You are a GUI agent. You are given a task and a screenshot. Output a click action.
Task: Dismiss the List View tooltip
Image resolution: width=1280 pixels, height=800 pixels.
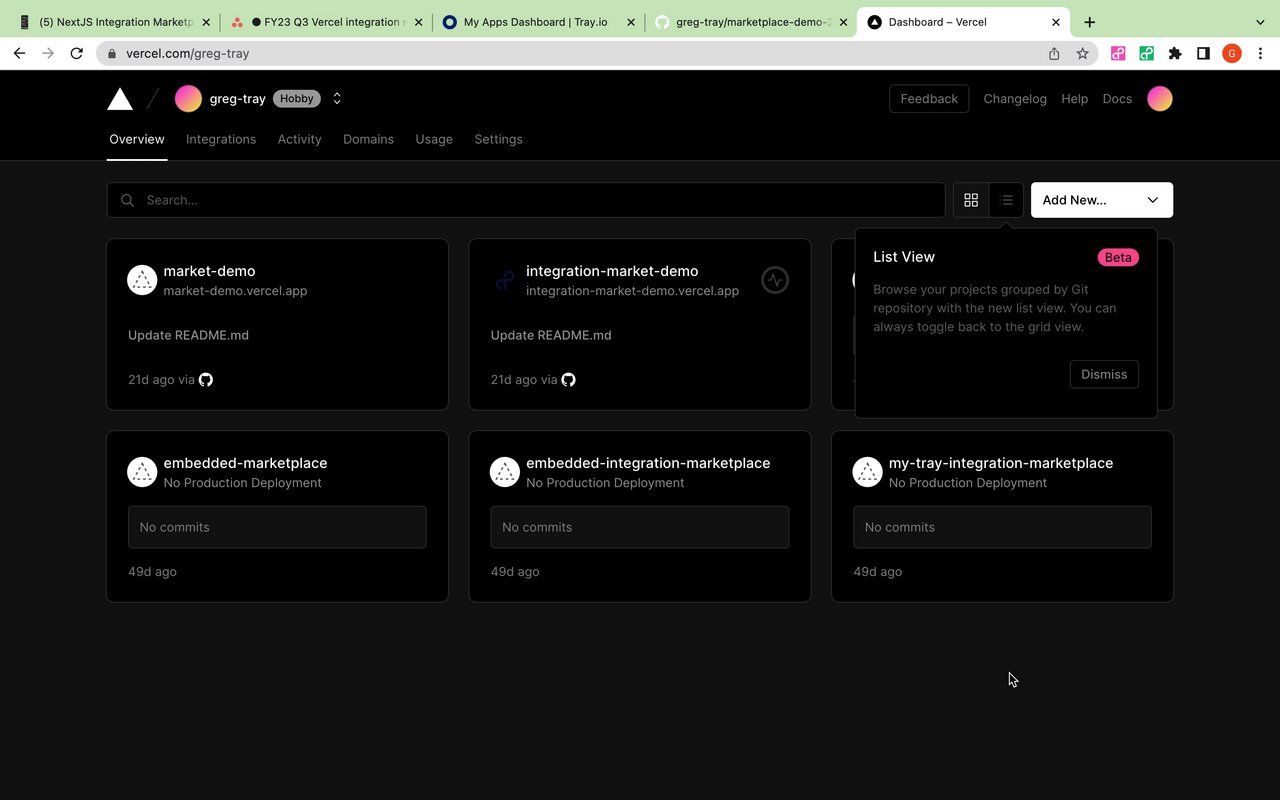tap(1104, 374)
